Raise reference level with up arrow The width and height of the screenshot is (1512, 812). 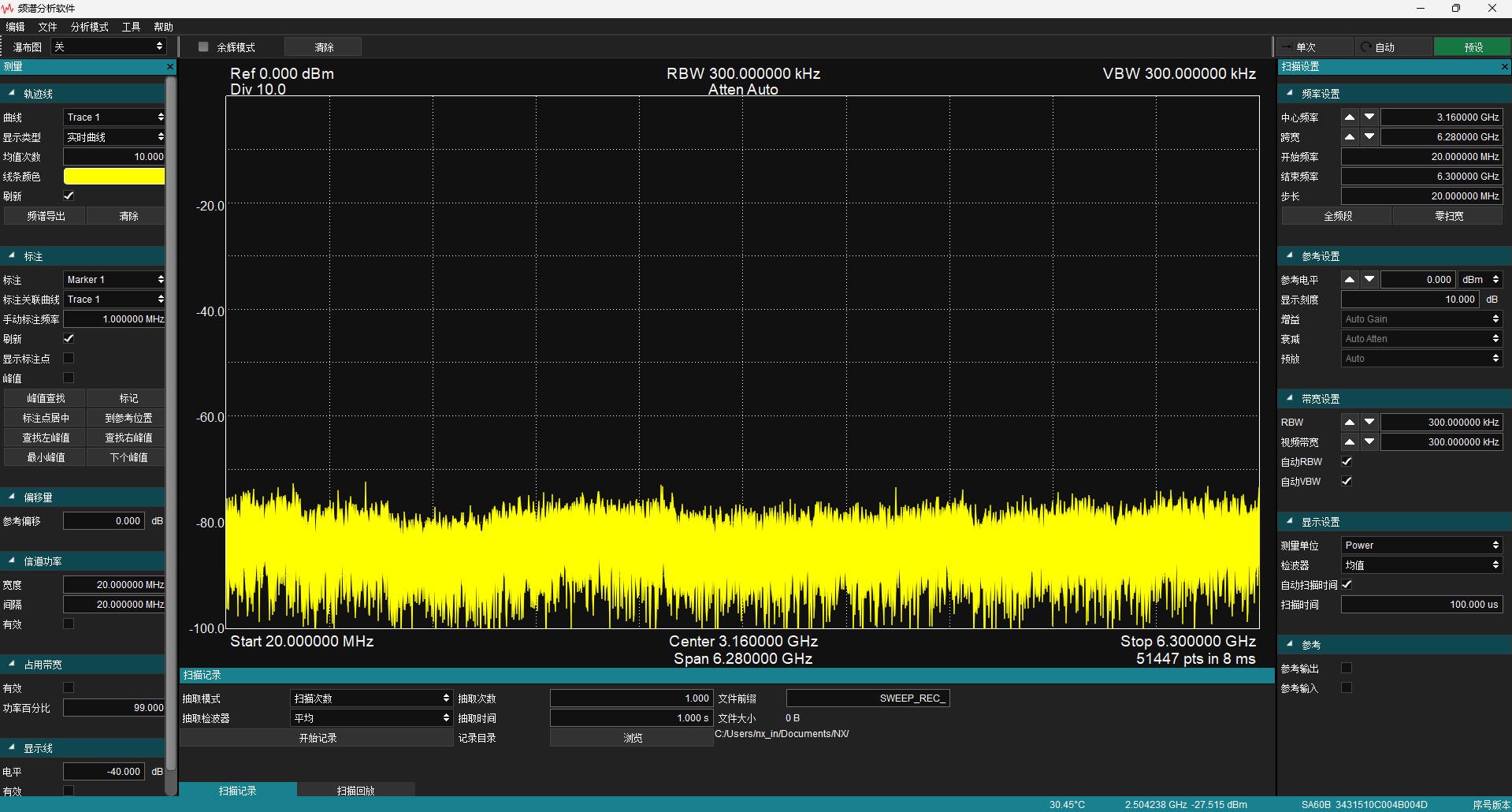coord(1350,279)
